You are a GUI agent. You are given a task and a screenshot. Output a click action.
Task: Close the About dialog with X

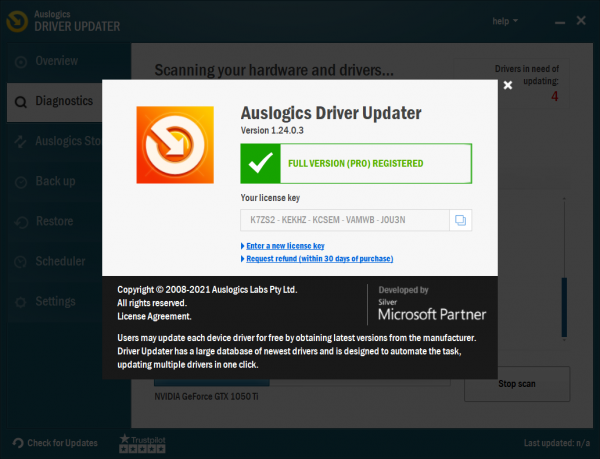508,86
